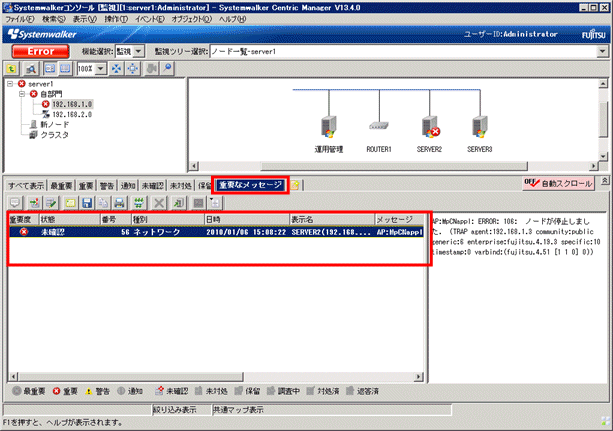Open the 操作 menu
The width and height of the screenshot is (613, 431).
click(116, 19)
